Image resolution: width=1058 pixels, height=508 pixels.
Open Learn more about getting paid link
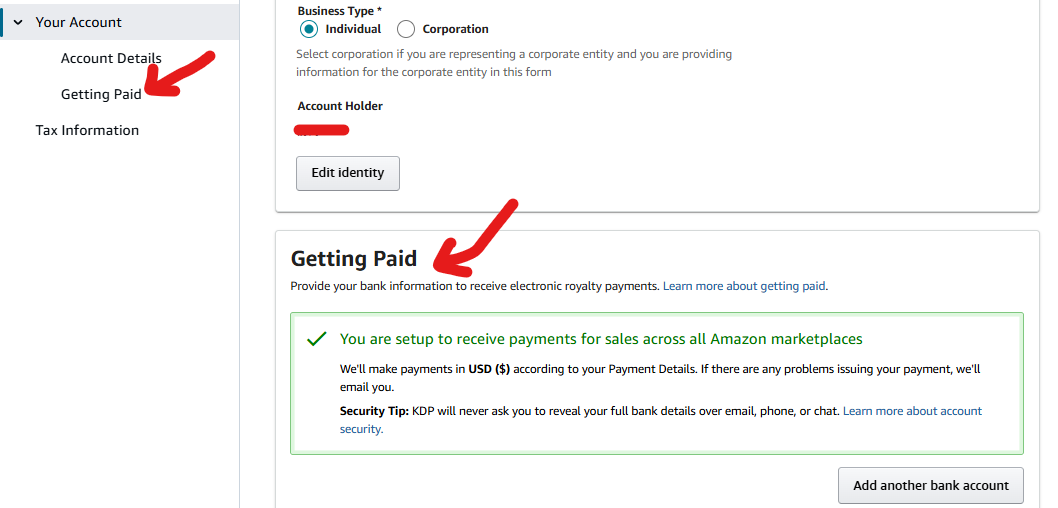tap(744, 286)
